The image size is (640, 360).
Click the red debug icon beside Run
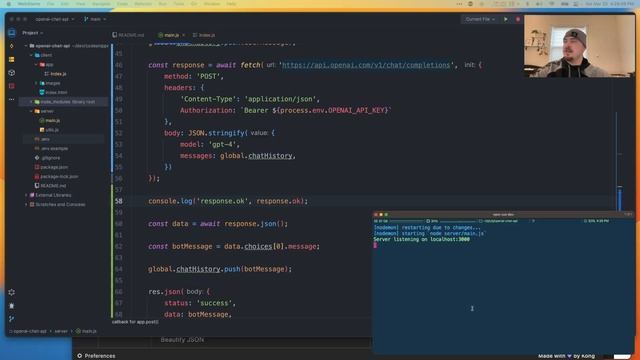click(x=518, y=19)
